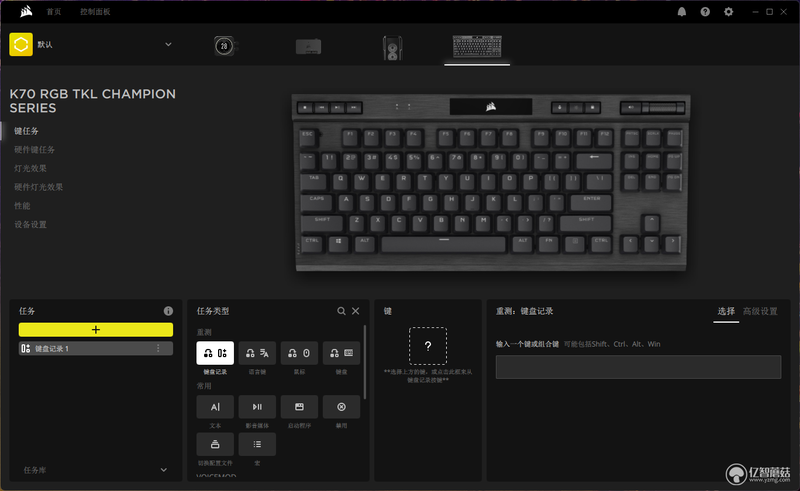800x491 pixels.
Task: Click the keyboard's volume roller
Action: [663, 107]
